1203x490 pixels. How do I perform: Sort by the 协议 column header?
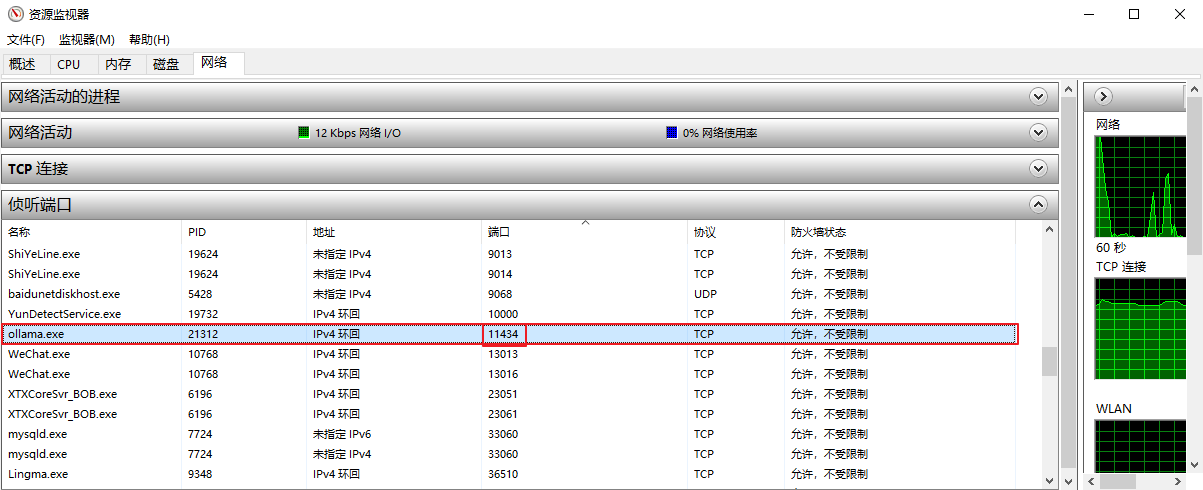[x=736, y=232]
